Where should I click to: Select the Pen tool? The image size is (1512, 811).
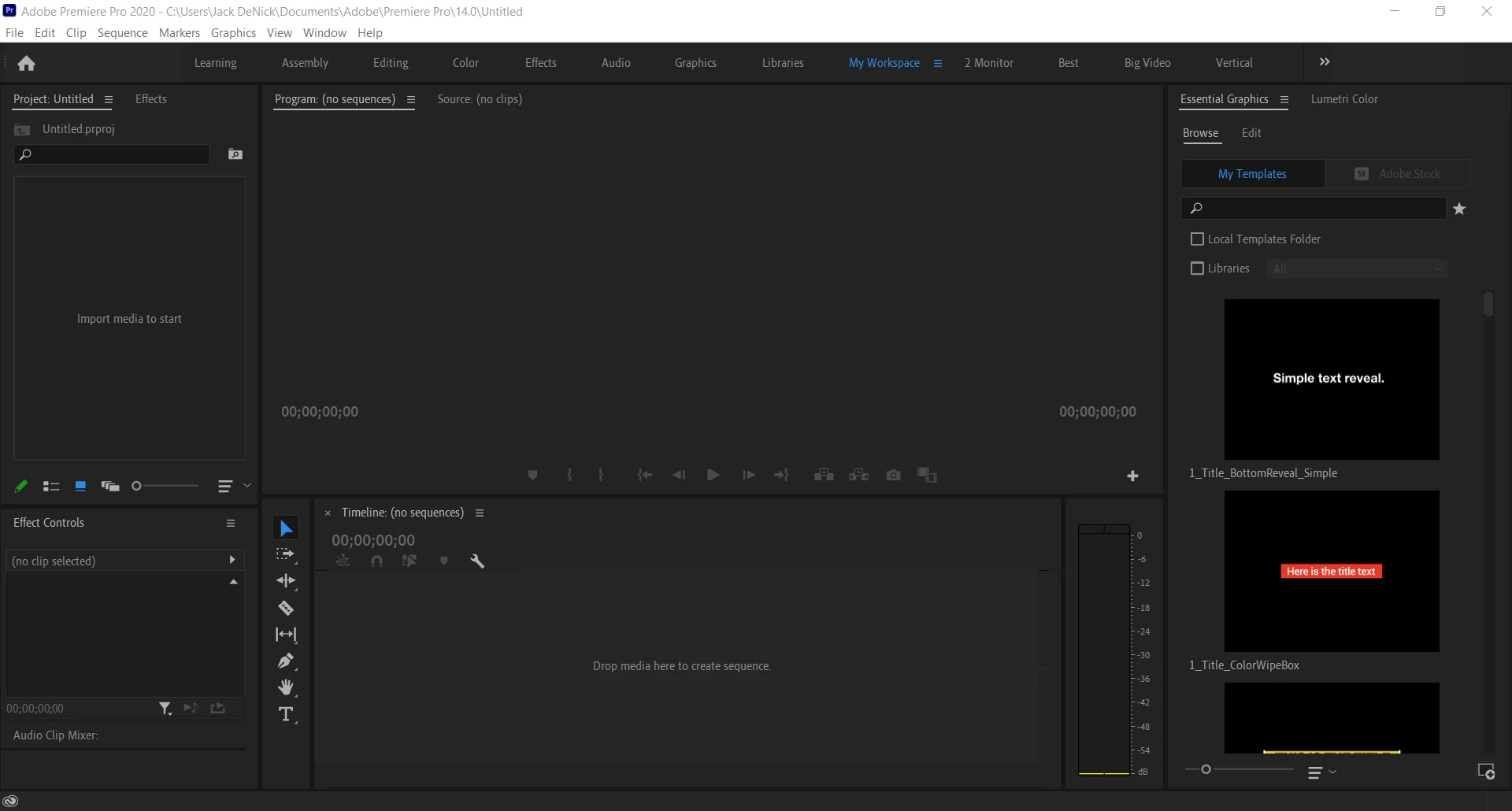pyautogui.click(x=286, y=661)
